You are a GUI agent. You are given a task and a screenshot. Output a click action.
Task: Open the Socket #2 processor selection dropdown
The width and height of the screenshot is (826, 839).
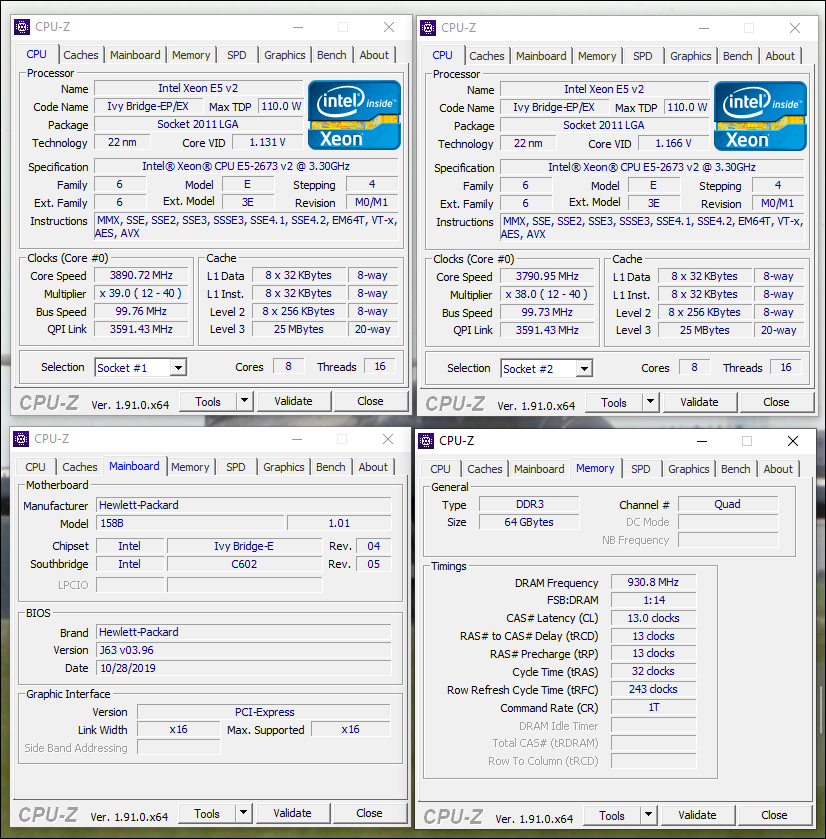[x=585, y=369]
